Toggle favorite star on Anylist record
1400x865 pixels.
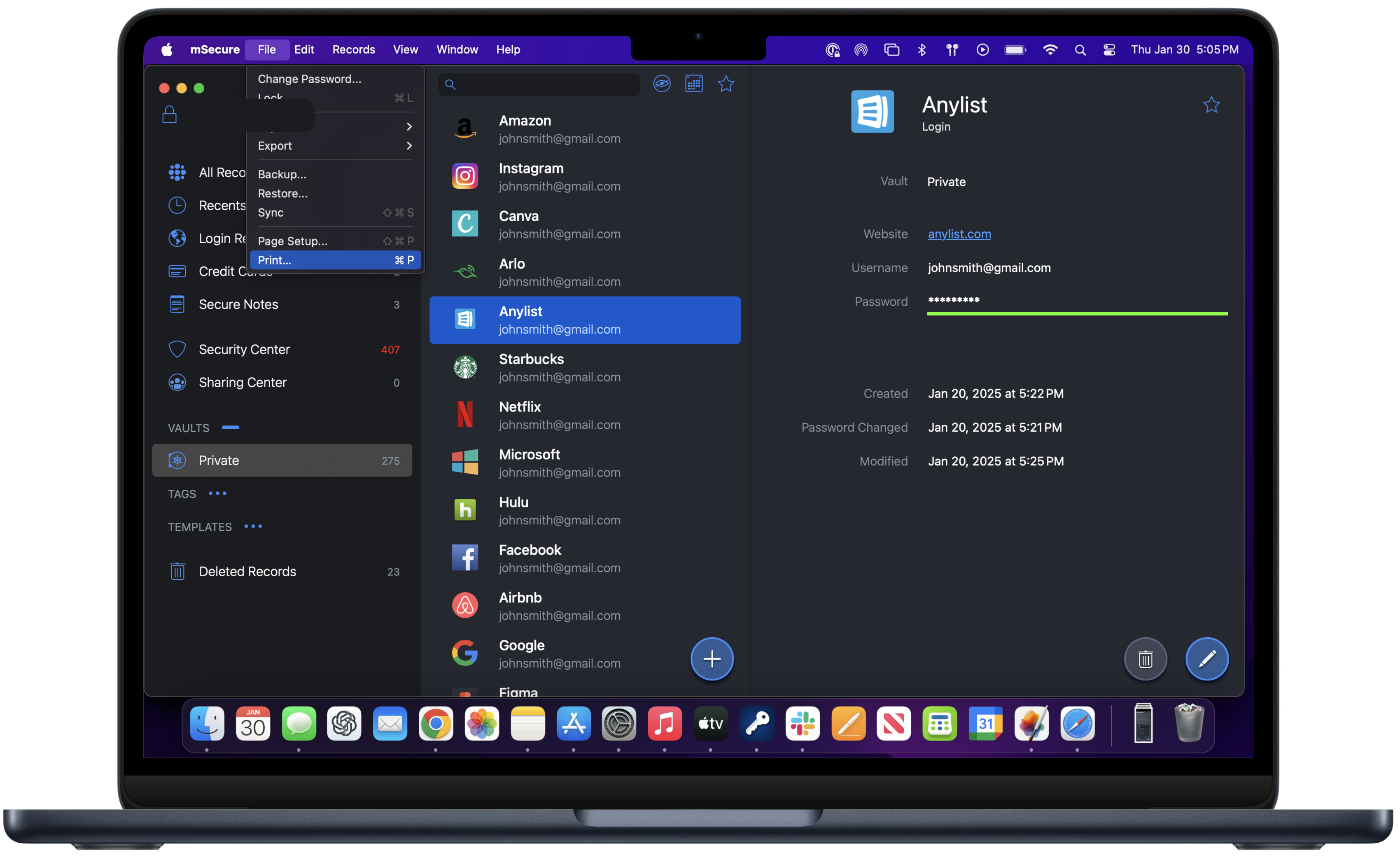coord(1211,105)
